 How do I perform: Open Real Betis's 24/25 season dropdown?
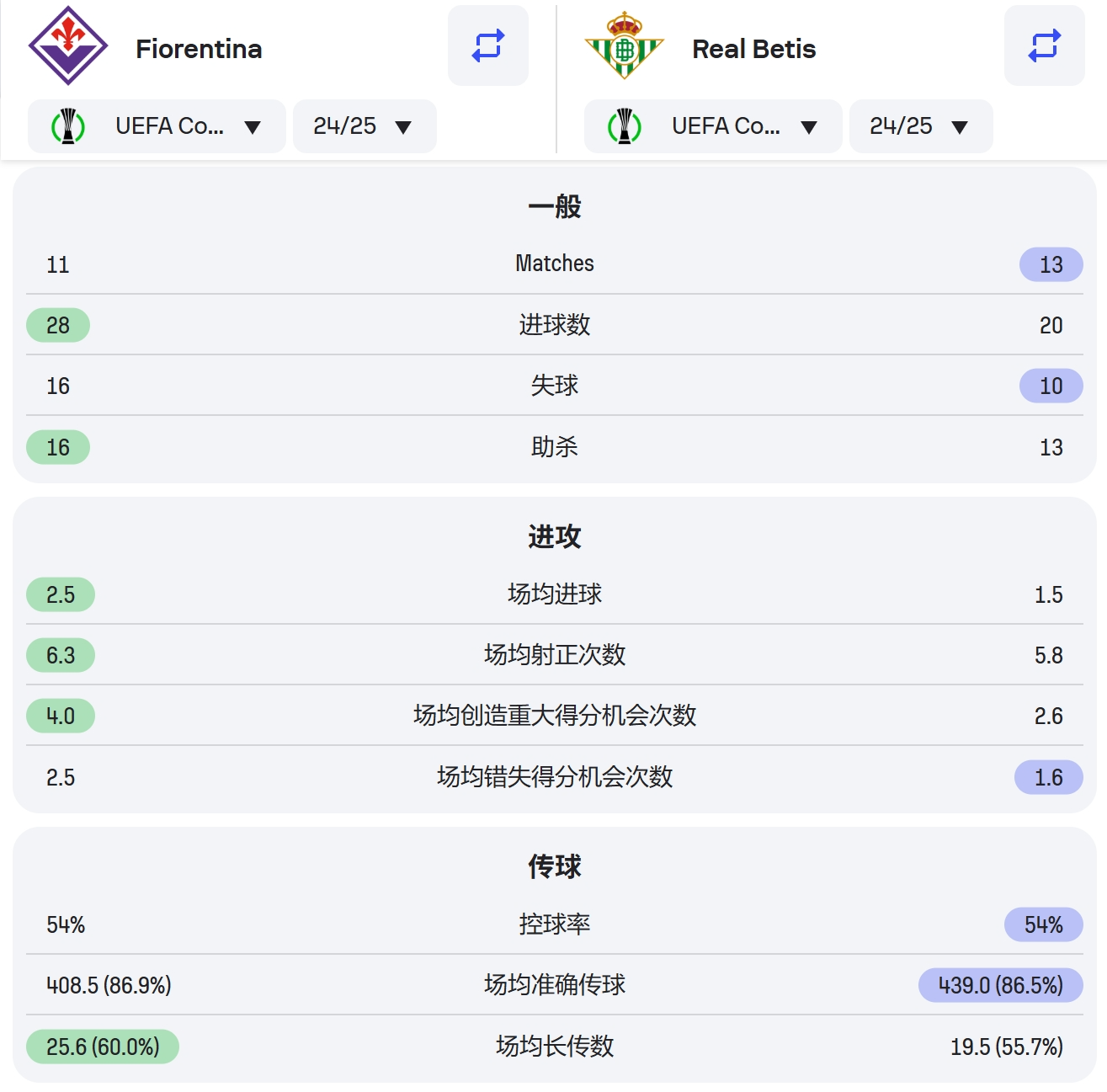[x=921, y=126]
